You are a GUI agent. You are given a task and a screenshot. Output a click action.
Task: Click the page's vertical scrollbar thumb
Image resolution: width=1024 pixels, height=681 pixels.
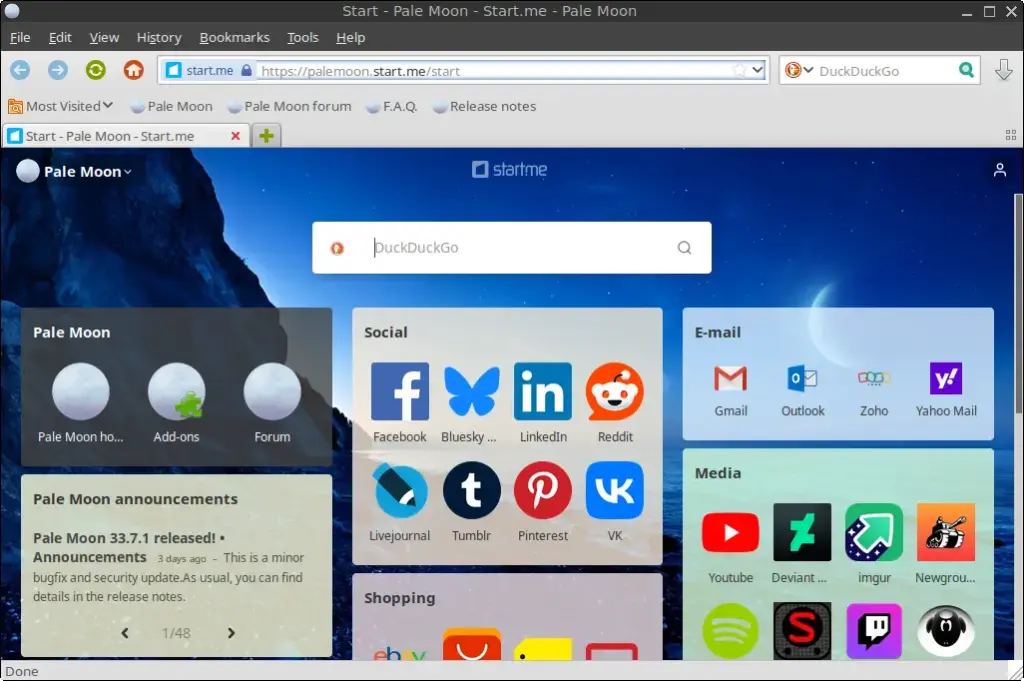1018,304
